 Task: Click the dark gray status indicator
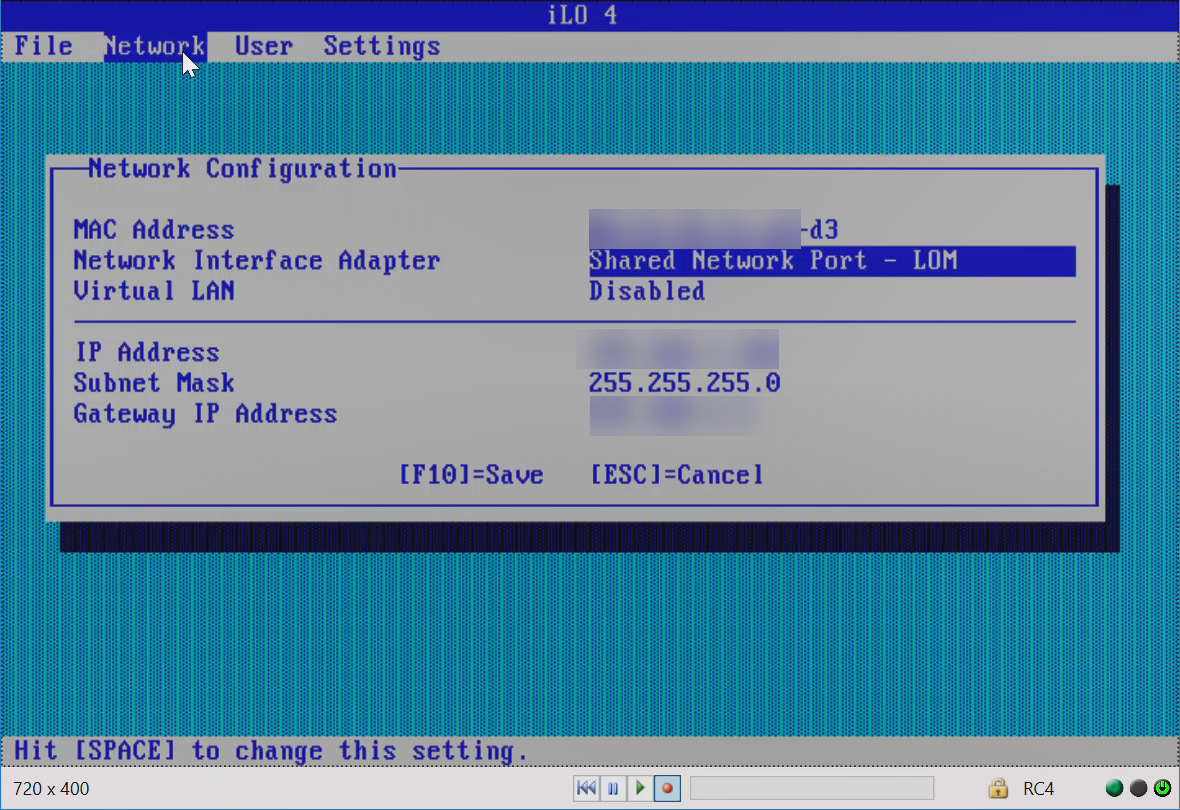pyautogui.click(x=1139, y=788)
